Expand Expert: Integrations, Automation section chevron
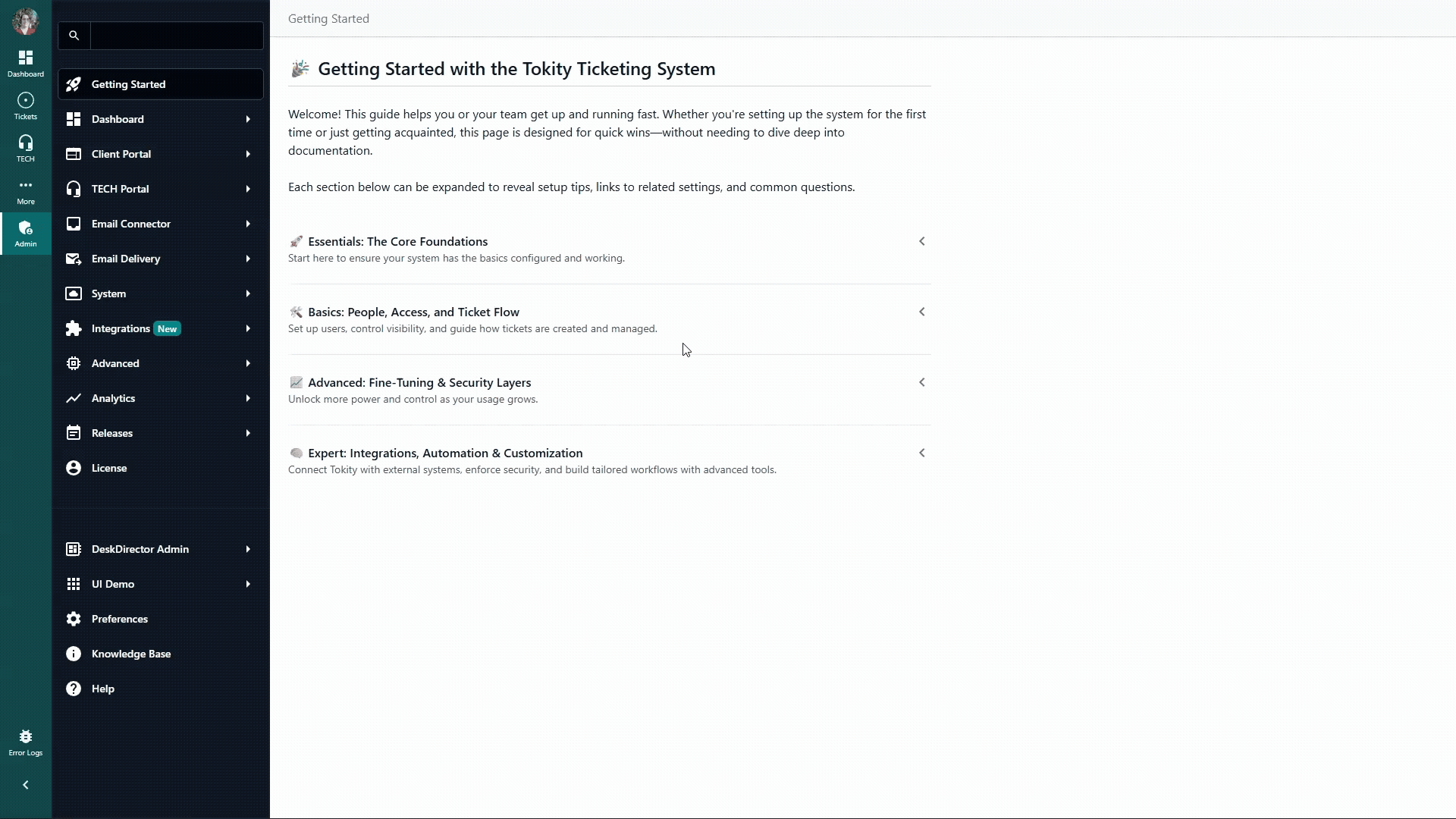 pos(921,453)
